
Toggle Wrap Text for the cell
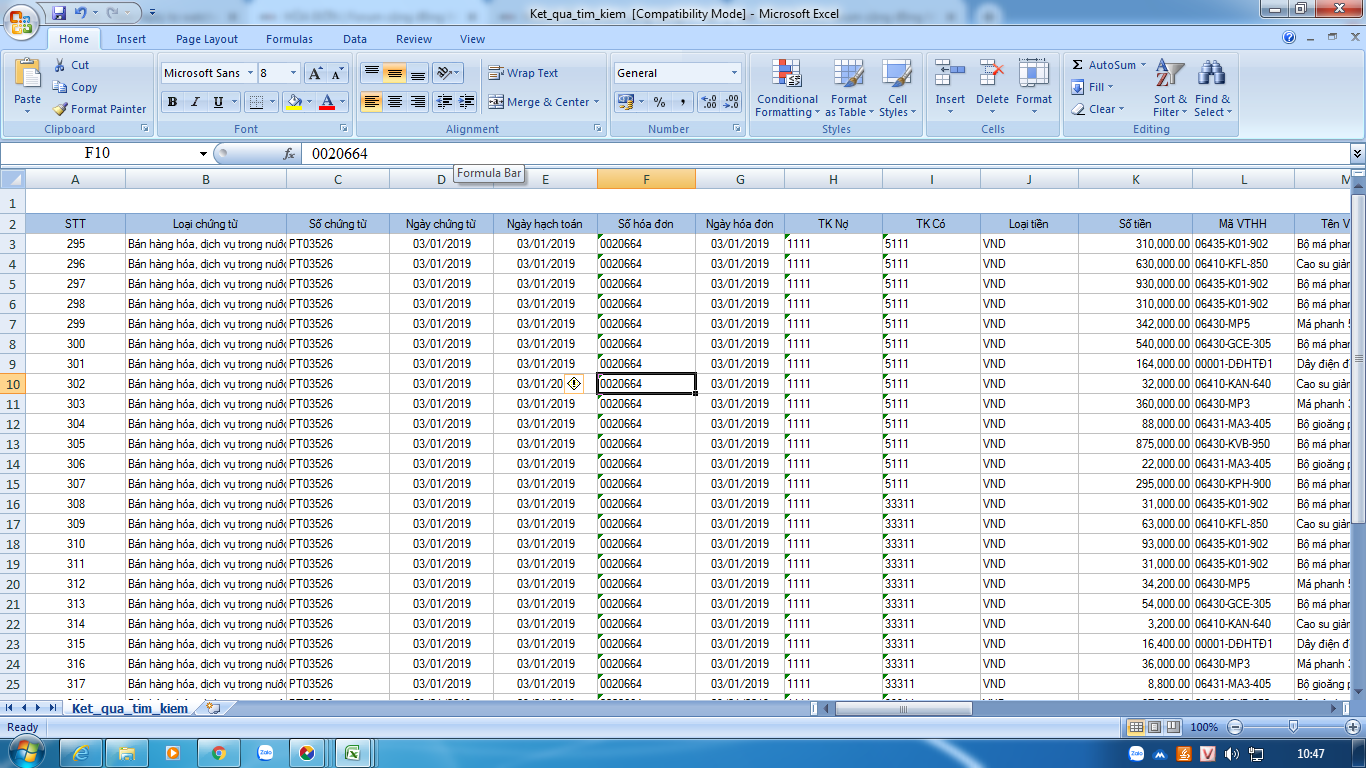523,73
